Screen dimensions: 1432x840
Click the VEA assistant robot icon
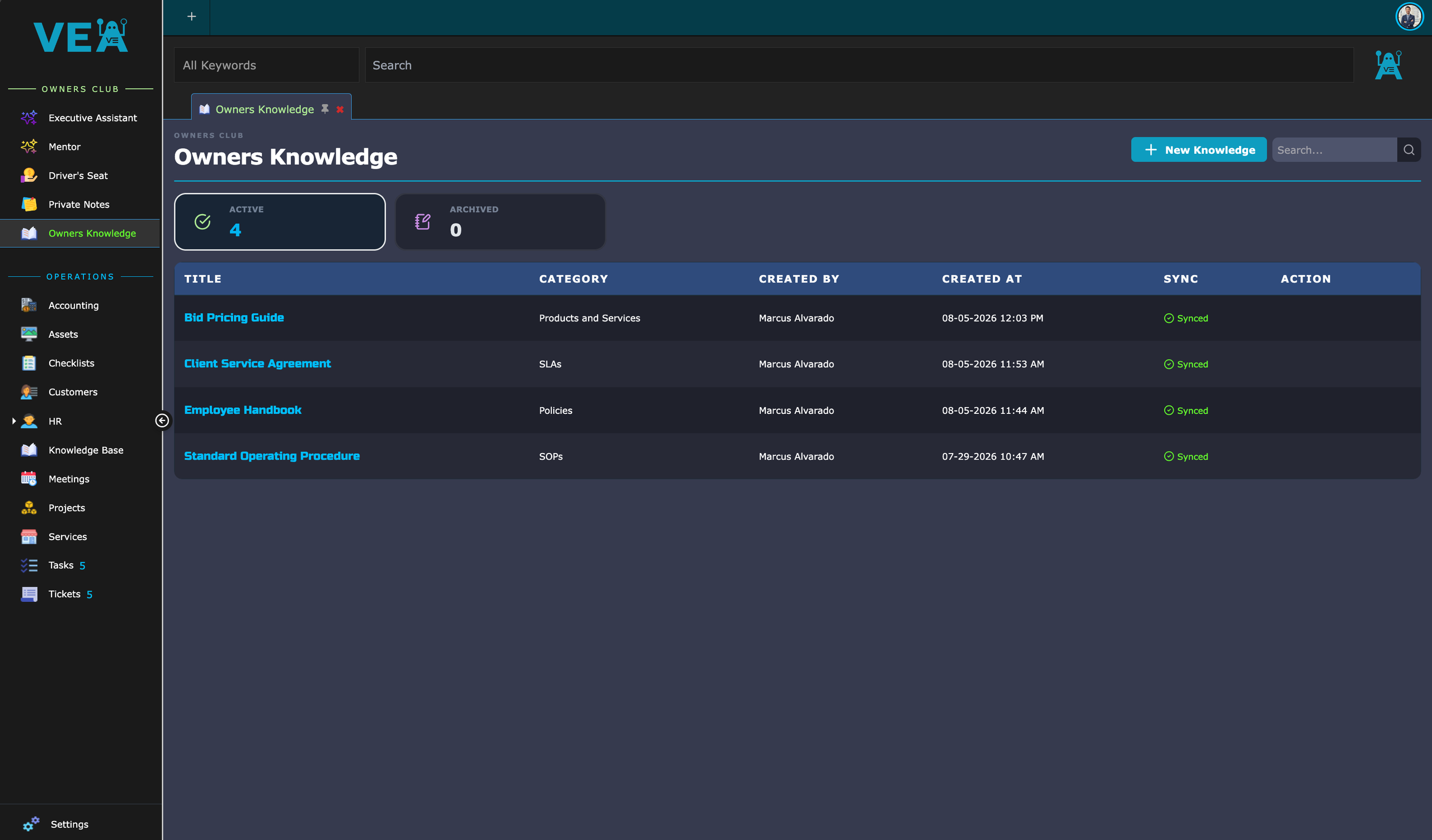click(1388, 65)
